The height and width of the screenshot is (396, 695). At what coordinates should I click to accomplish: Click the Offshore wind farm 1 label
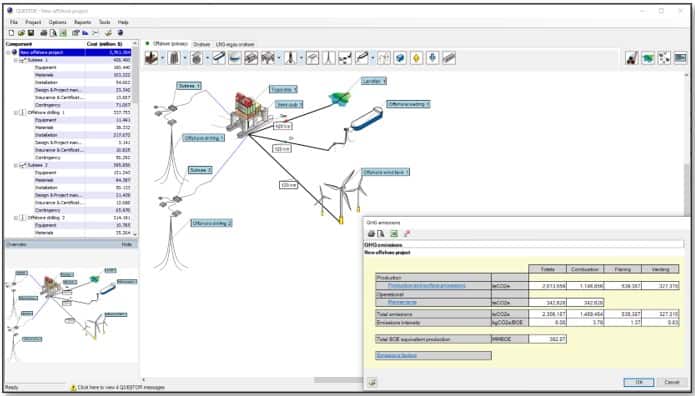pyautogui.click(x=386, y=172)
